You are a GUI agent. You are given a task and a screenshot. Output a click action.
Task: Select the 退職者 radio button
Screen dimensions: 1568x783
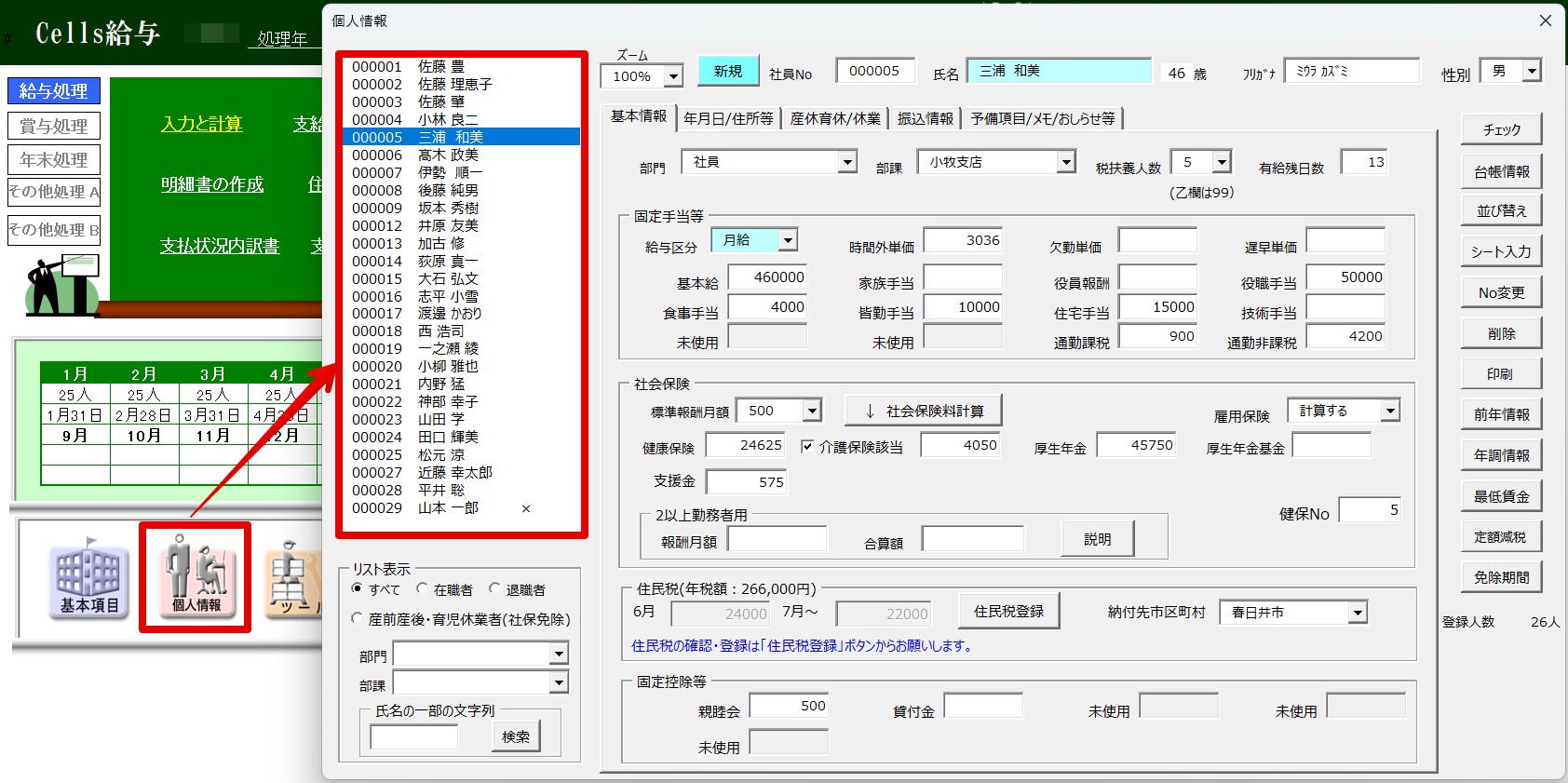[494, 588]
